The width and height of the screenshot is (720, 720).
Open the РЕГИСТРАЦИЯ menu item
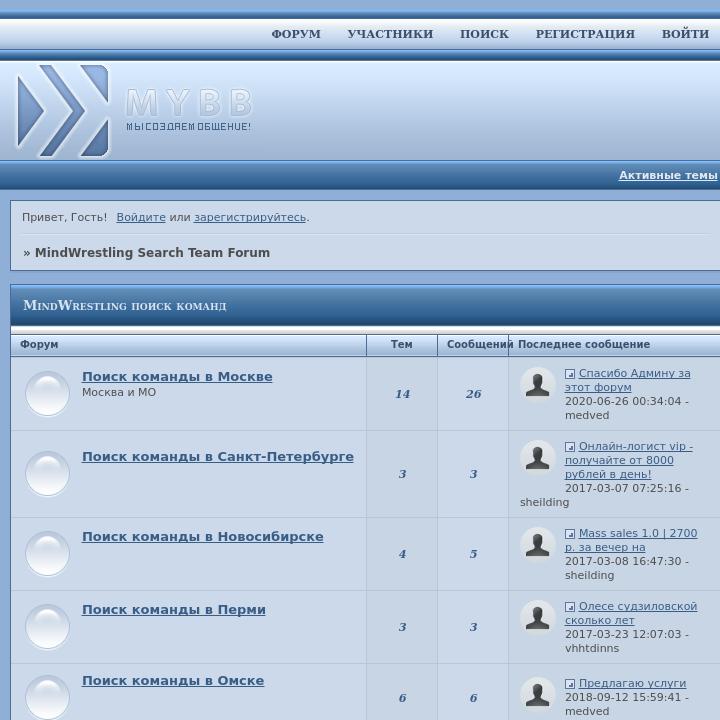(585, 34)
